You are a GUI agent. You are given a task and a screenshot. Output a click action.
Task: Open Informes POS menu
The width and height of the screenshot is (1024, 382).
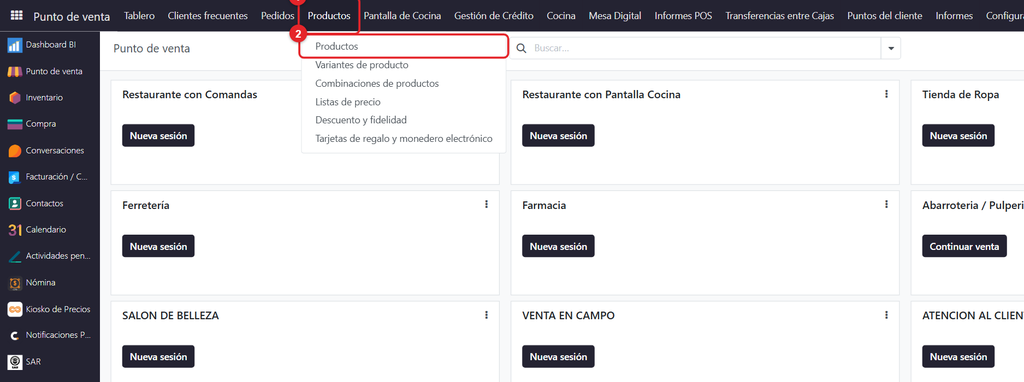pos(683,16)
